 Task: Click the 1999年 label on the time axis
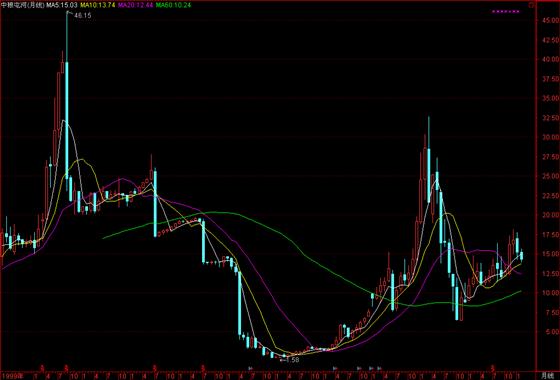pyautogui.click(x=12, y=376)
